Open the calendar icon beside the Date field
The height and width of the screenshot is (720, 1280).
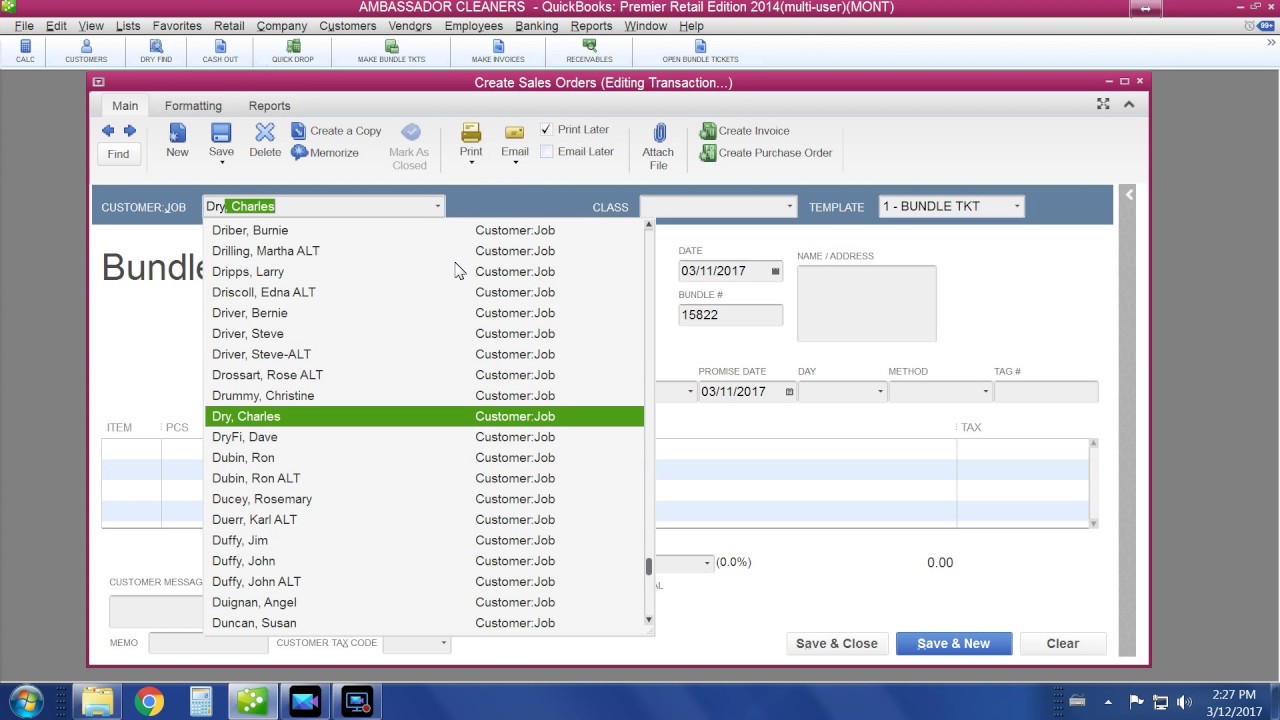(775, 271)
